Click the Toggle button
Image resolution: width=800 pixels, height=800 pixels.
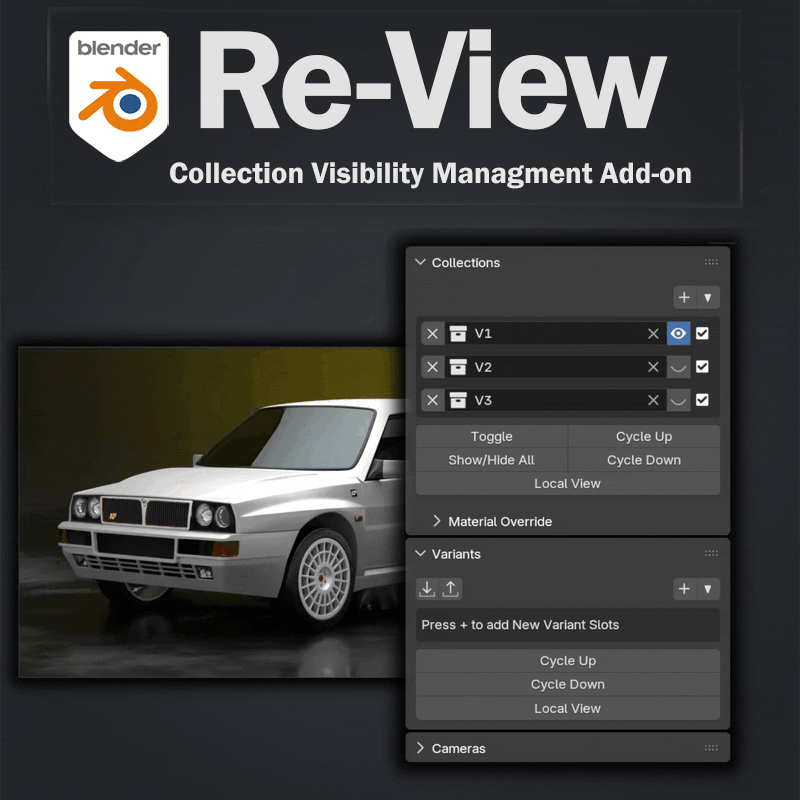pos(492,437)
